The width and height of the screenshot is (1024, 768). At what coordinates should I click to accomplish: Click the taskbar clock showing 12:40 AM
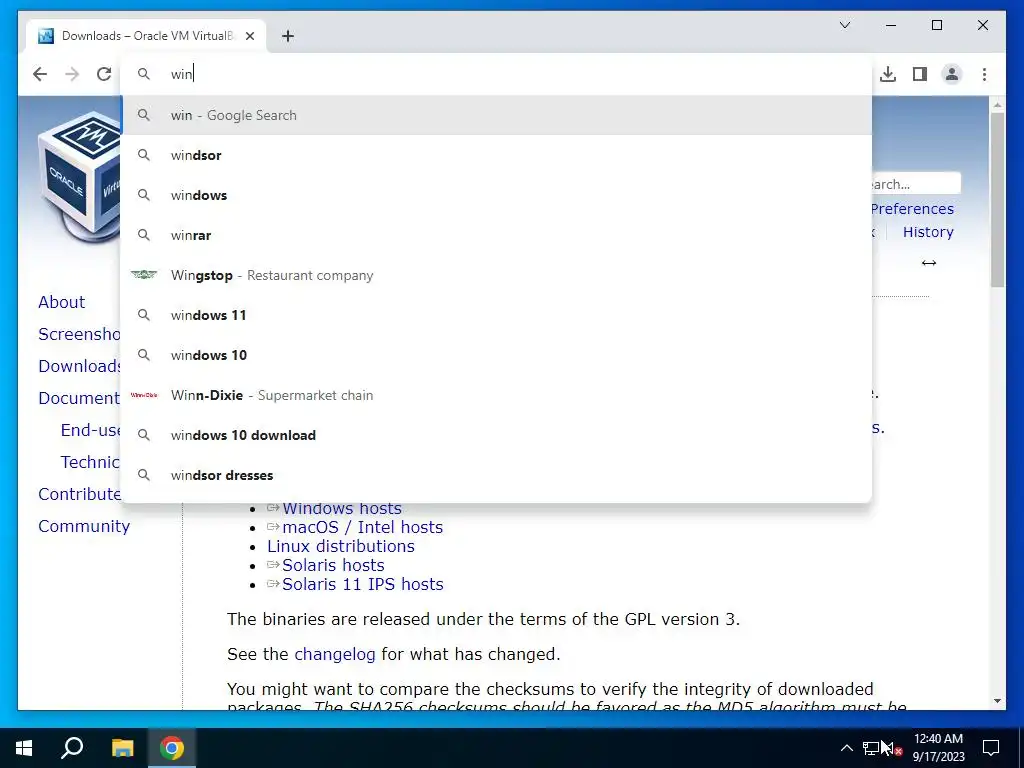[x=938, y=748]
